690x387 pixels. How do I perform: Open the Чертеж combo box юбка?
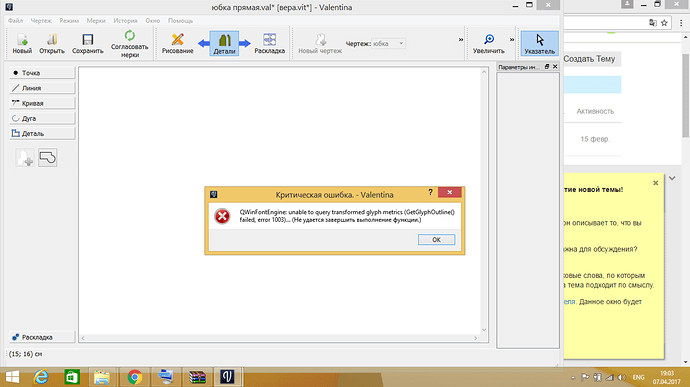click(x=388, y=44)
